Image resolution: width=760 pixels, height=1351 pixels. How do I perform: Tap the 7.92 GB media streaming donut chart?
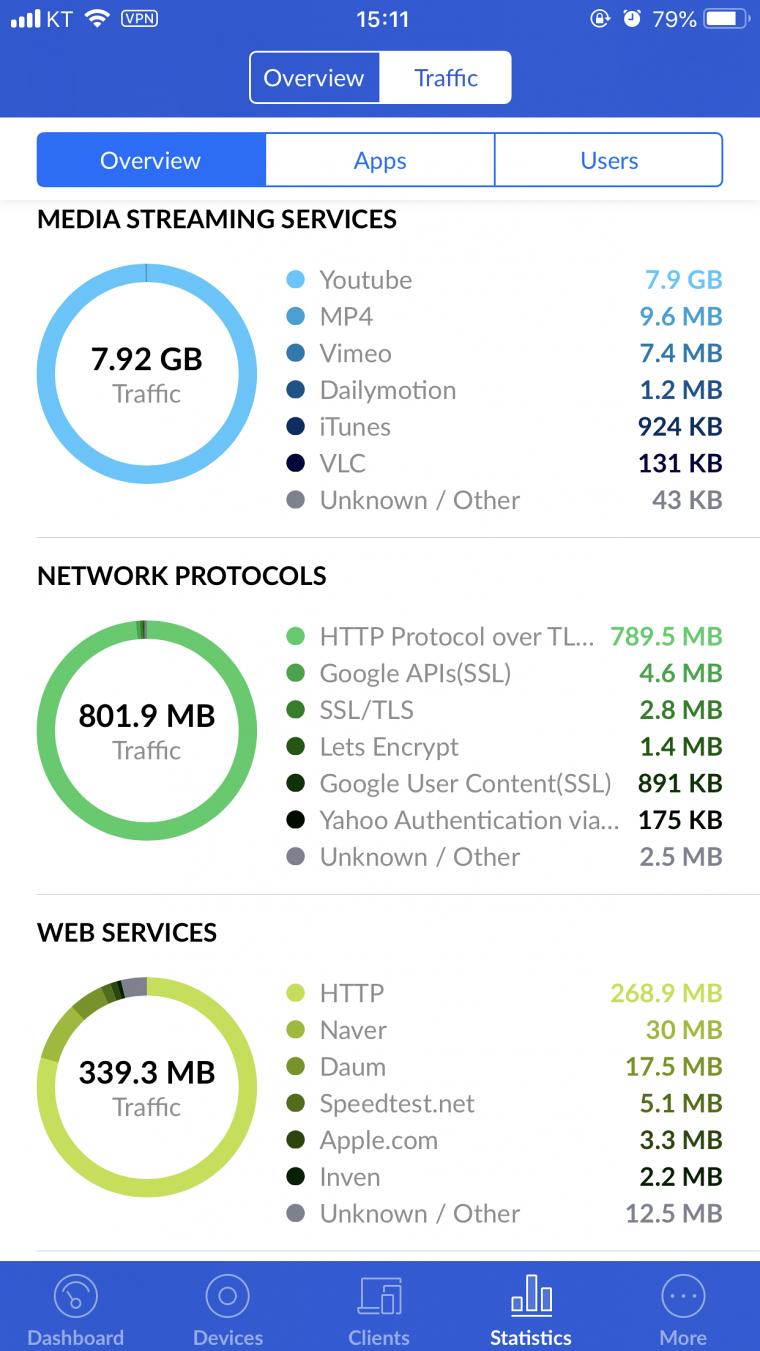[147, 374]
